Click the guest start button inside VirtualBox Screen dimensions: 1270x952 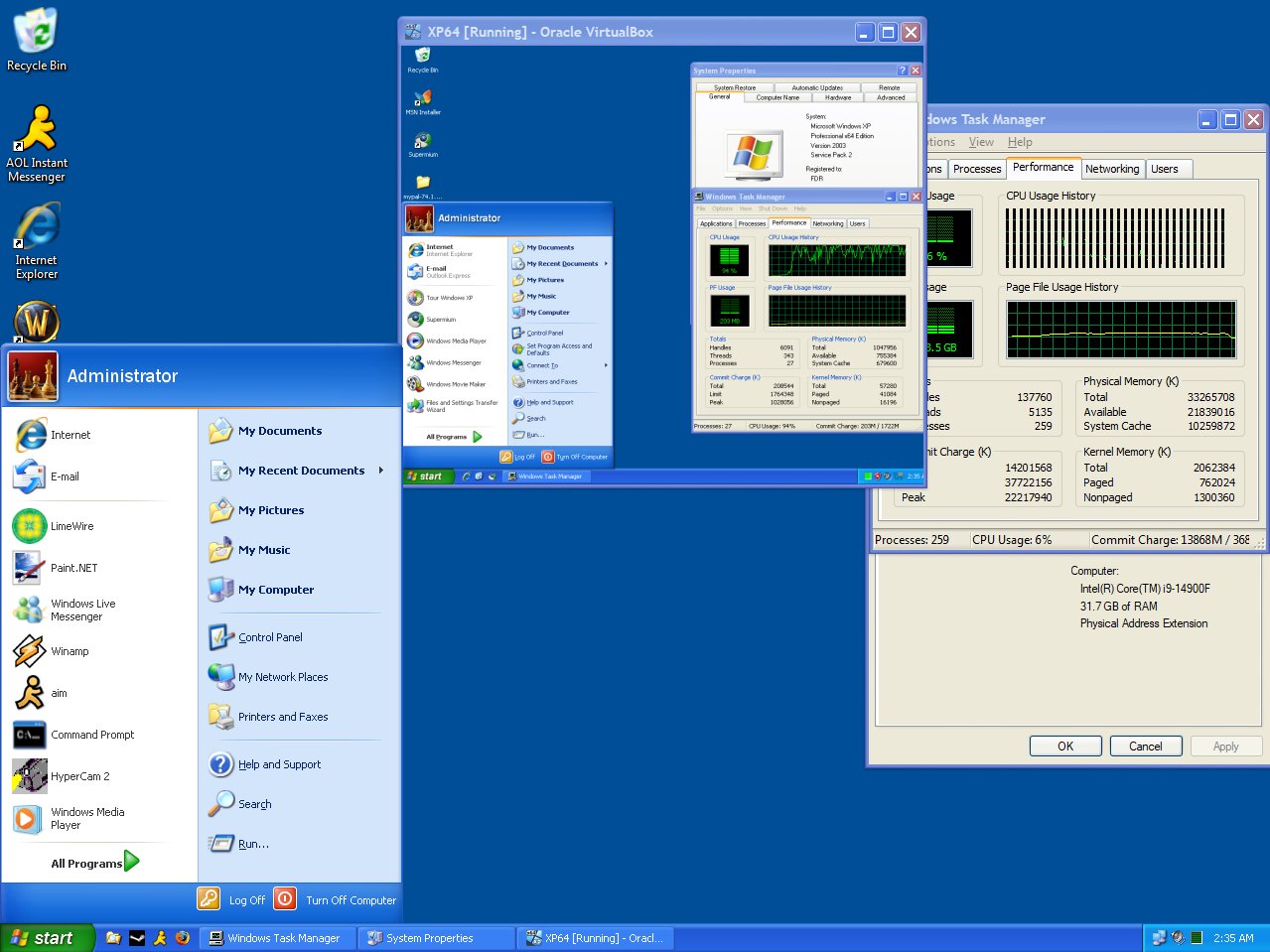[x=427, y=476]
